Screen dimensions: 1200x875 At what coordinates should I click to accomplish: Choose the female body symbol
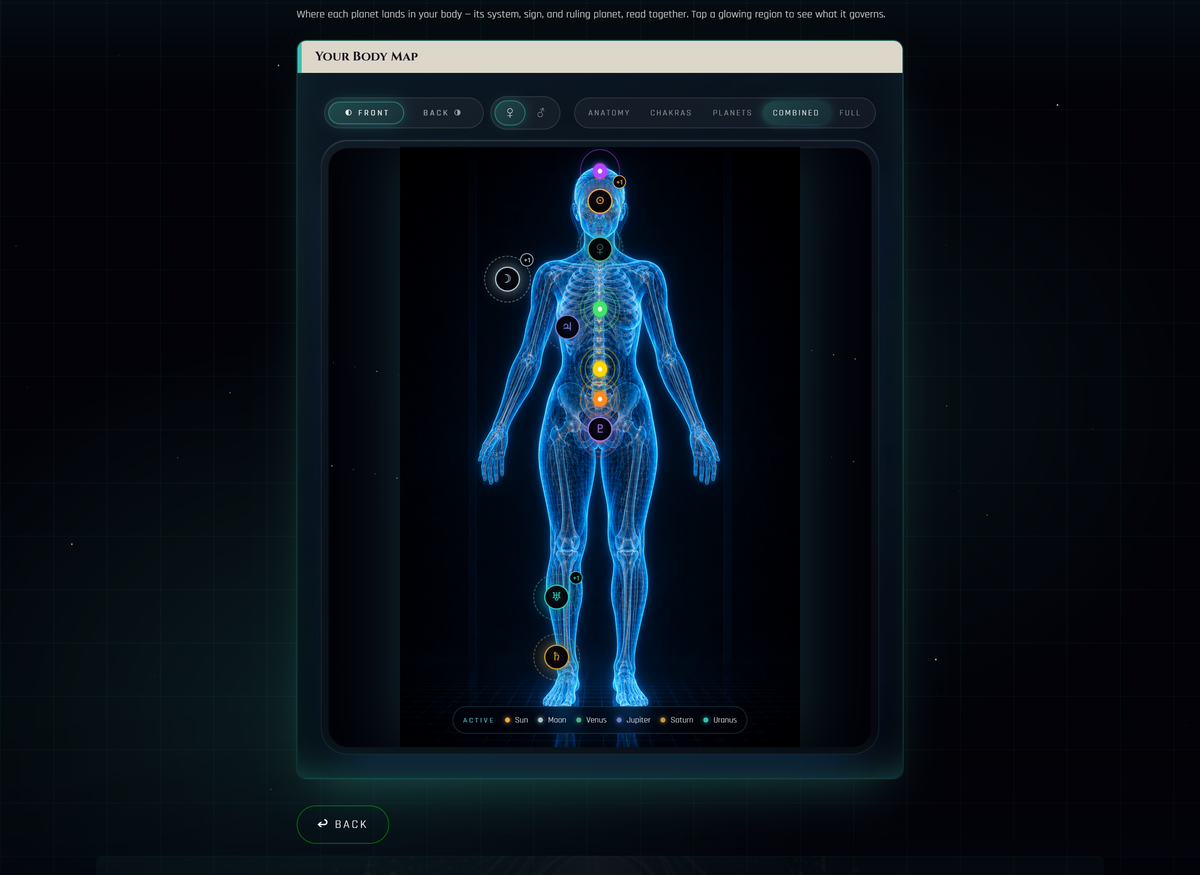510,113
